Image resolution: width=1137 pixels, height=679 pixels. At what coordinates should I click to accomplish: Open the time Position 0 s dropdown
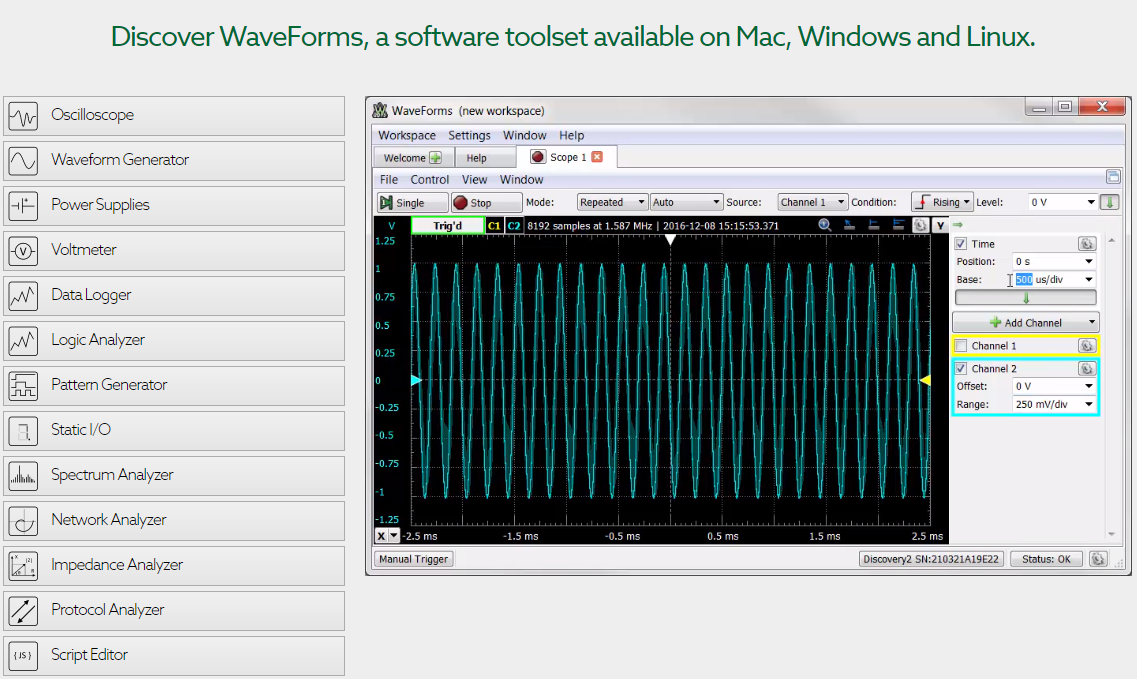1054,261
